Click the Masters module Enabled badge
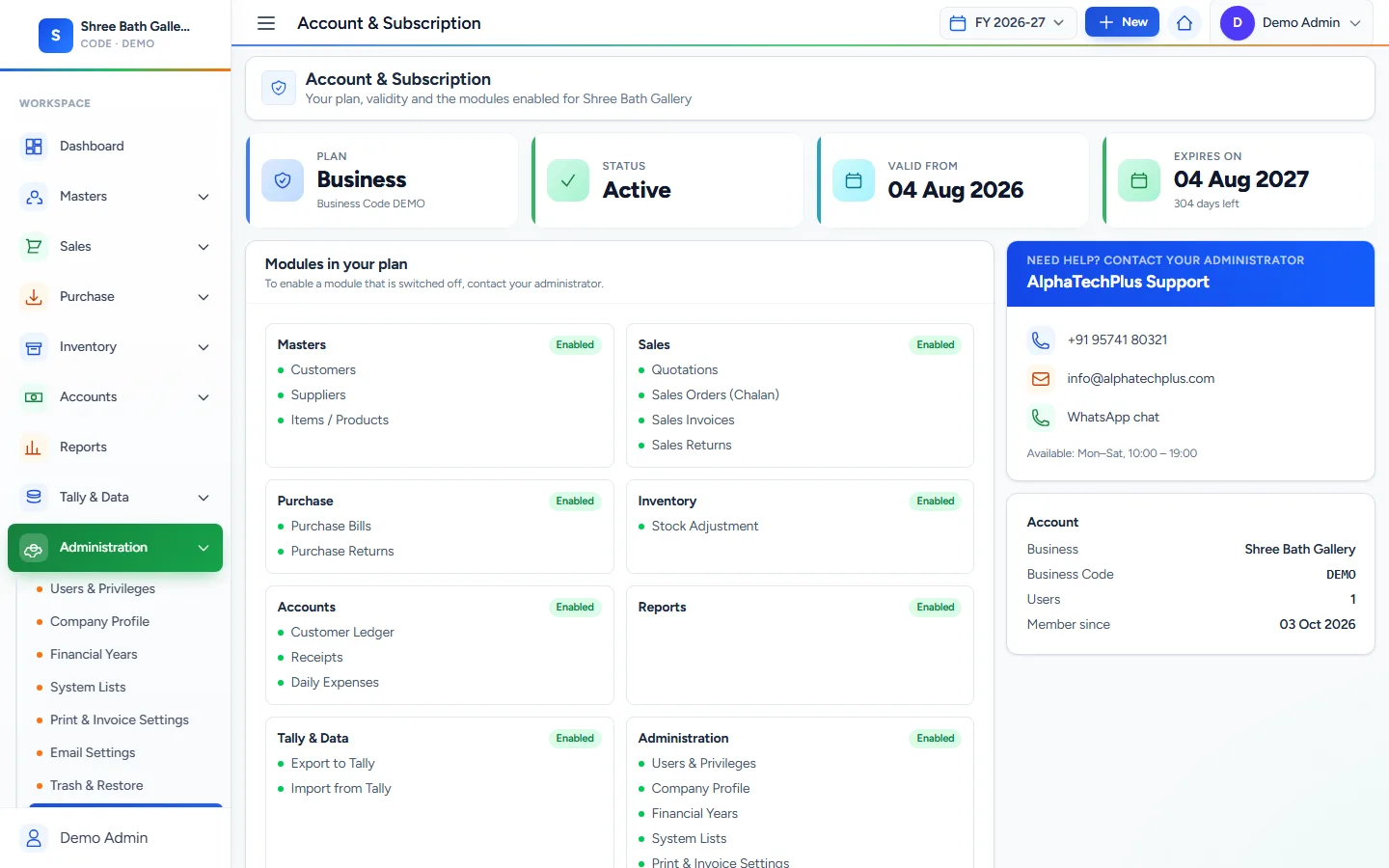This screenshot has height=868, width=1389. (x=575, y=345)
